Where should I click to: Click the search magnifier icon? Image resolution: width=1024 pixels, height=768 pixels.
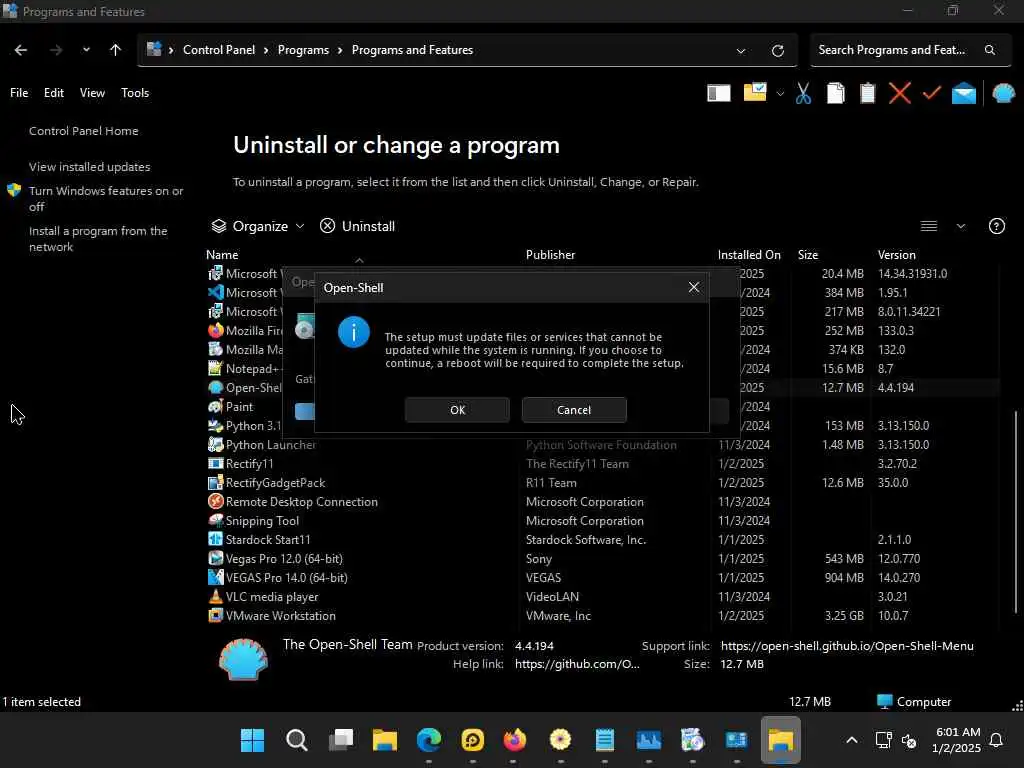click(x=989, y=50)
